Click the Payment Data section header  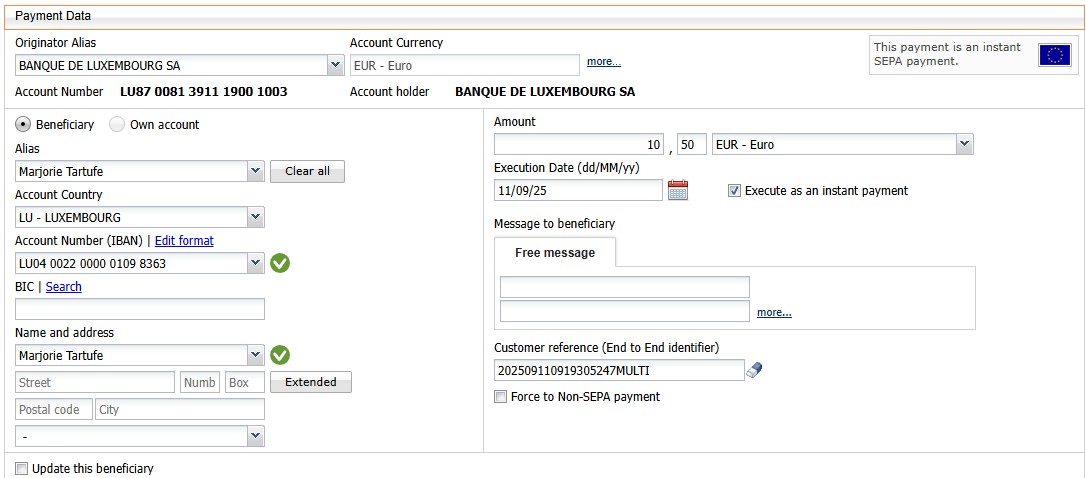coord(543,16)
